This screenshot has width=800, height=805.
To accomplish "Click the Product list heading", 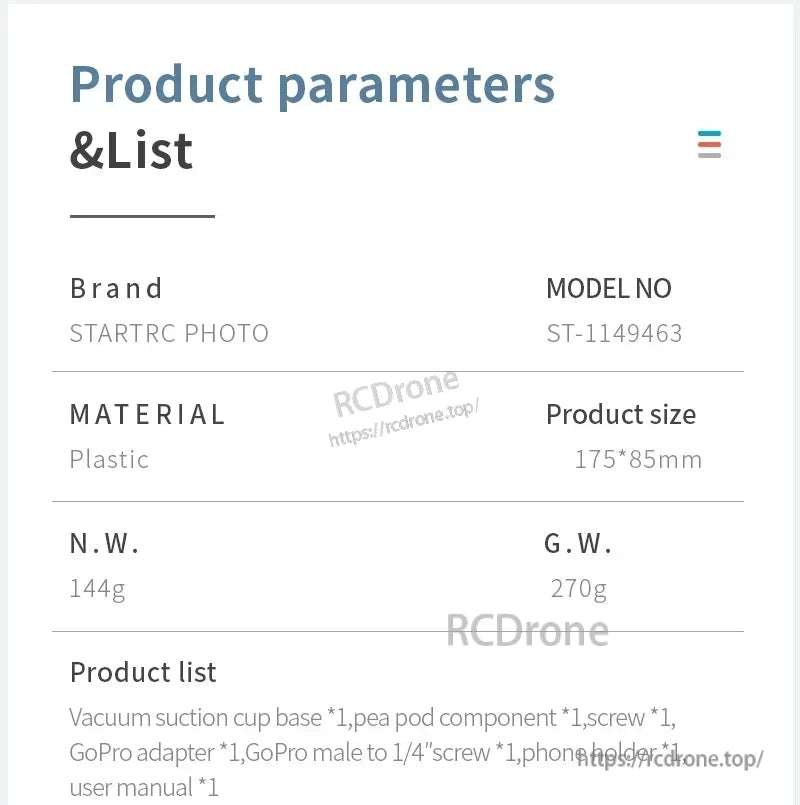I will 143,672.
